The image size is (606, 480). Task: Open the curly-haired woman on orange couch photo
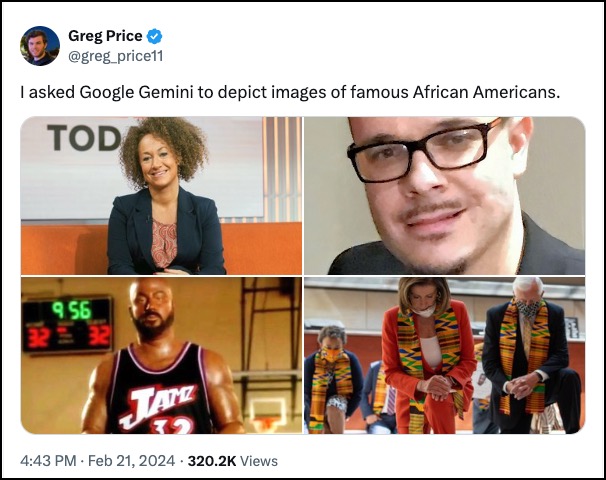point(161,196)
